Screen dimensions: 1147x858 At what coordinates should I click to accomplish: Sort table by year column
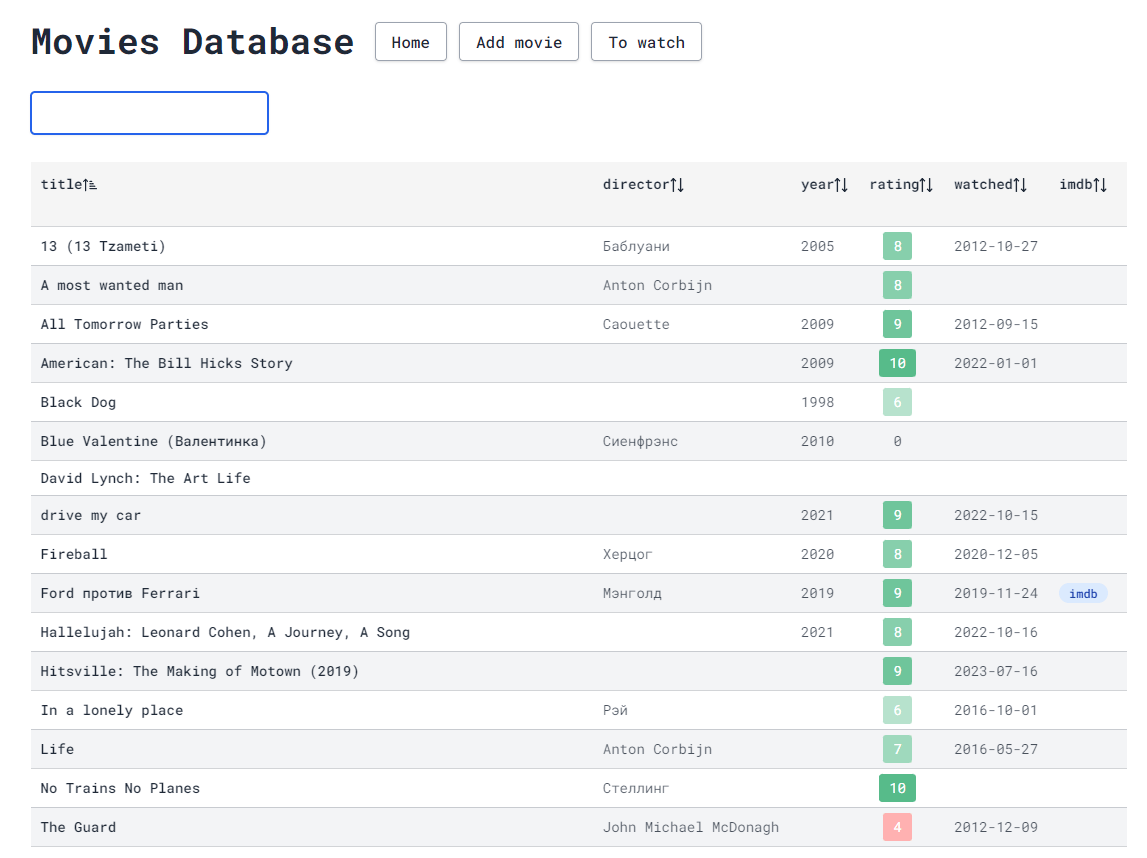(x=824, y=184)
